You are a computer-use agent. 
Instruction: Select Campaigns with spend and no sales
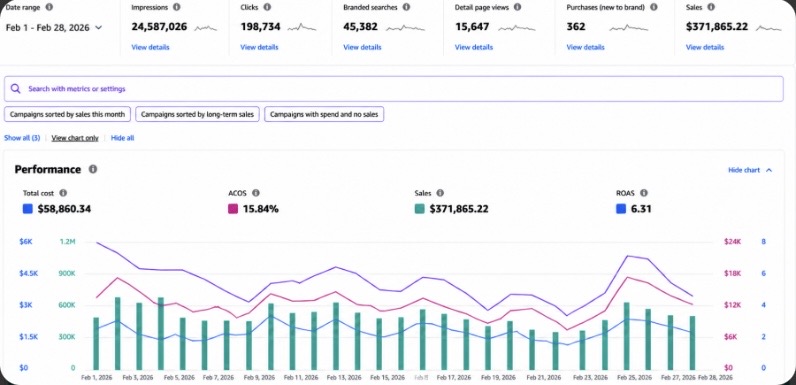324,114
